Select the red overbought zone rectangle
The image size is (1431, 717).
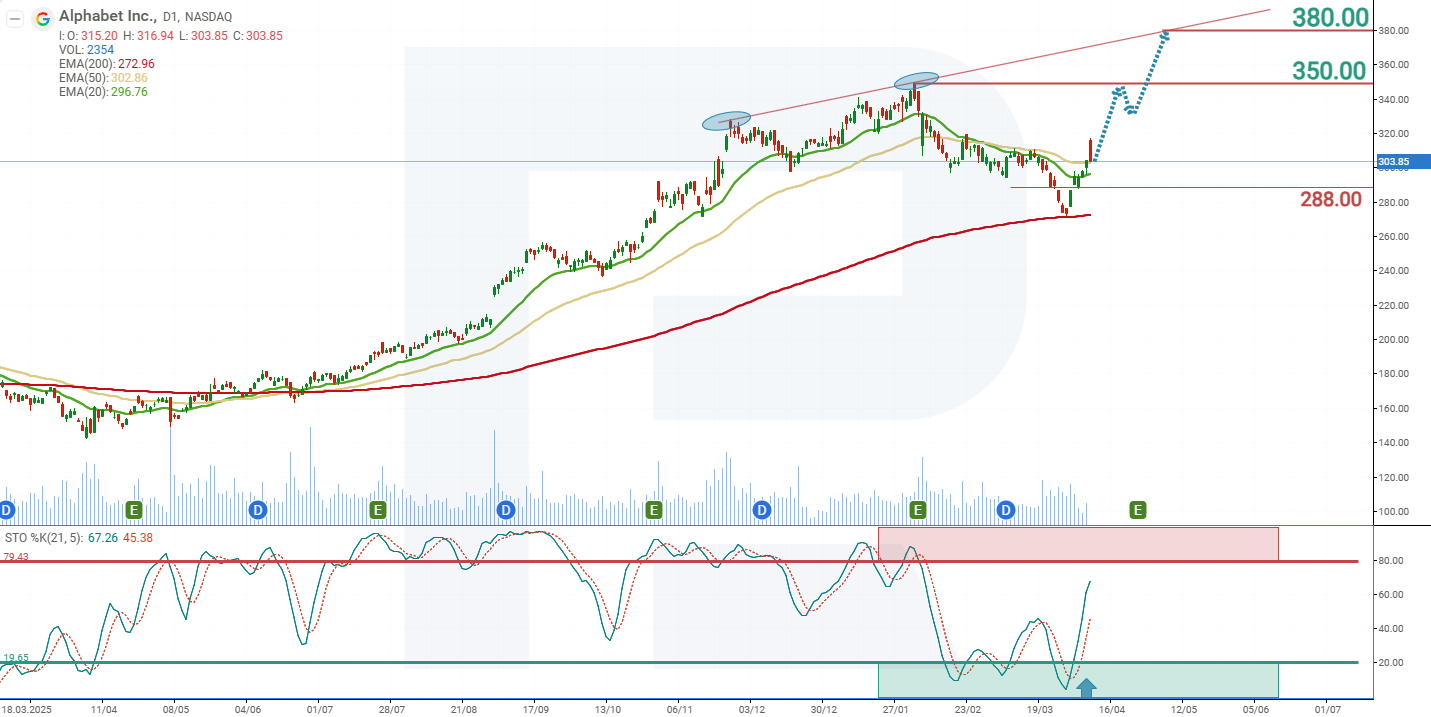click(1078, 545)
